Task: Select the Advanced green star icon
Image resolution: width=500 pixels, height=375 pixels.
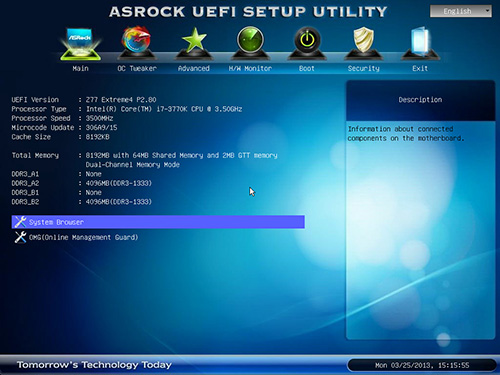Action: [x=194, y=43]
